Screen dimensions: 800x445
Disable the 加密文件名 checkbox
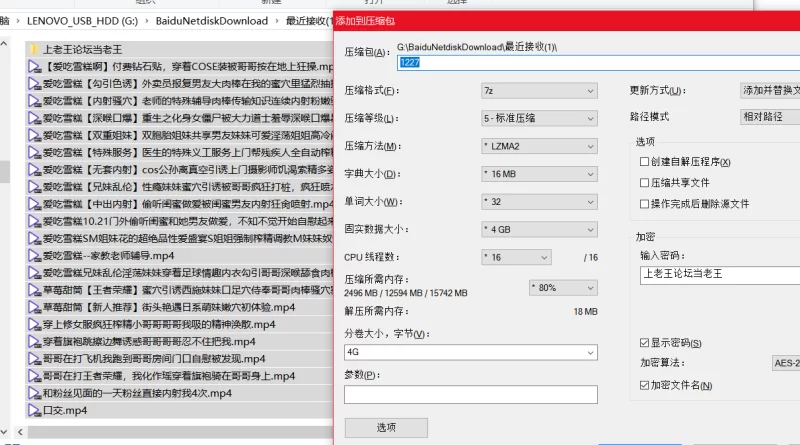[x=645, y=385]
